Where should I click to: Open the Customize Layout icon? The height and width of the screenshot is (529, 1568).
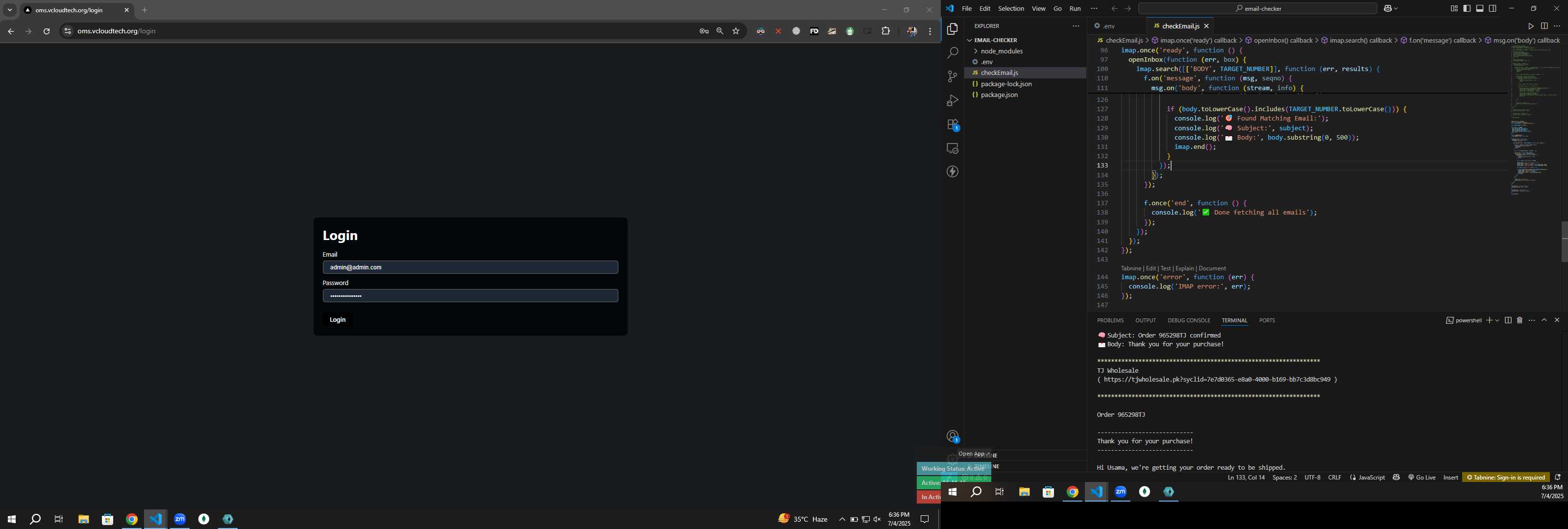tap(1453, 8)
